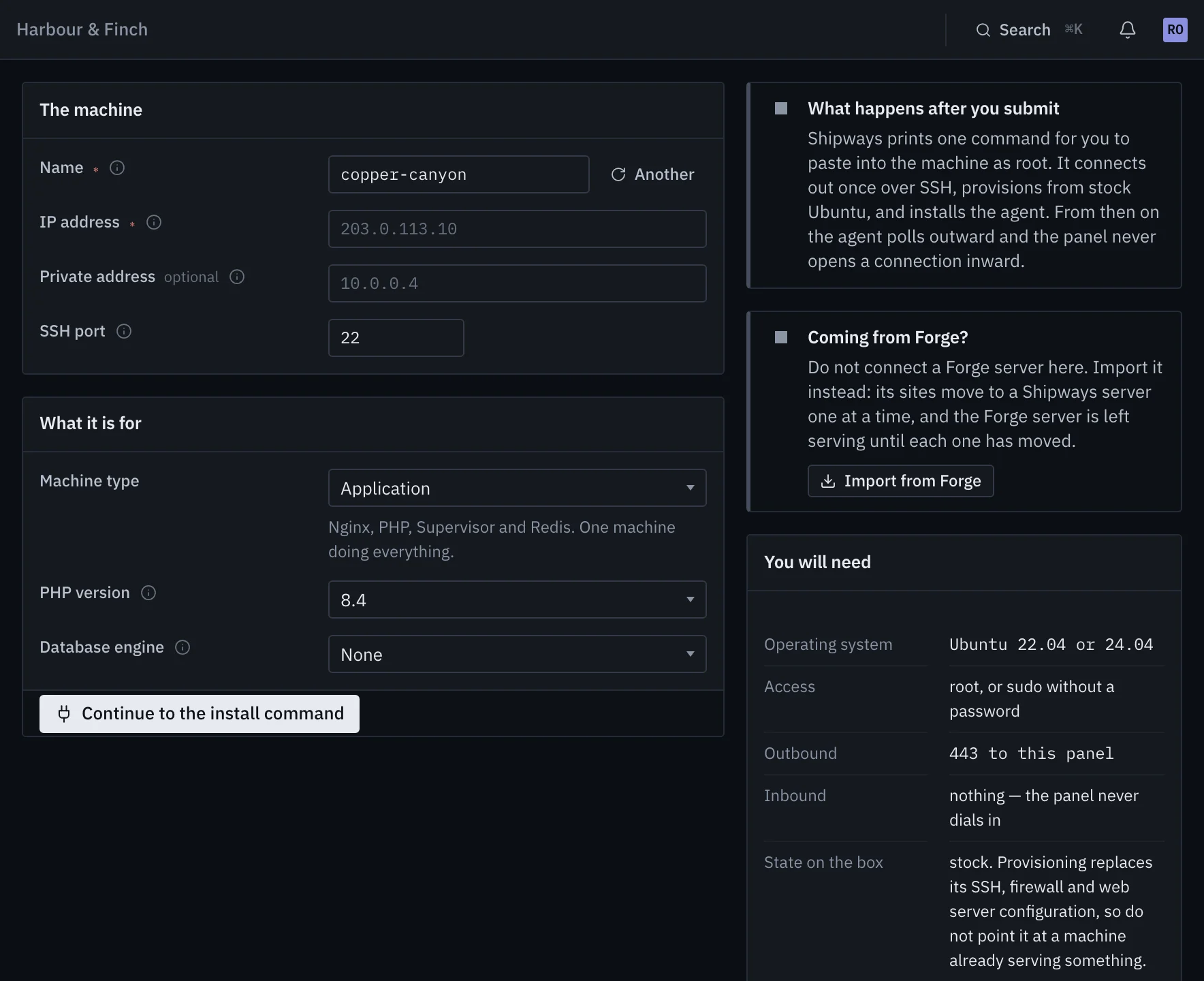
Task: Show info tooltip for Name field
Action: click(117, 168)
